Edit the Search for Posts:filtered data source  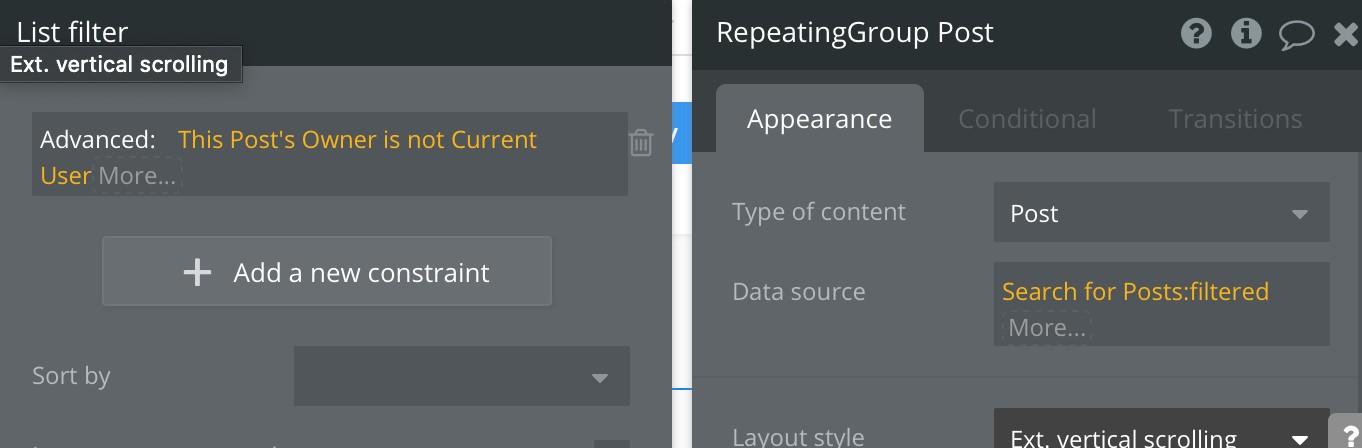pyautogui.click(x=1135, y=291)
